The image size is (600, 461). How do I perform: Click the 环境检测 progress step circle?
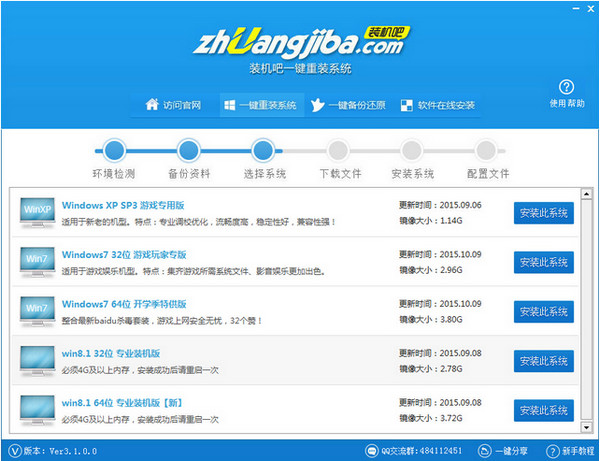click(x=115, y=151)
